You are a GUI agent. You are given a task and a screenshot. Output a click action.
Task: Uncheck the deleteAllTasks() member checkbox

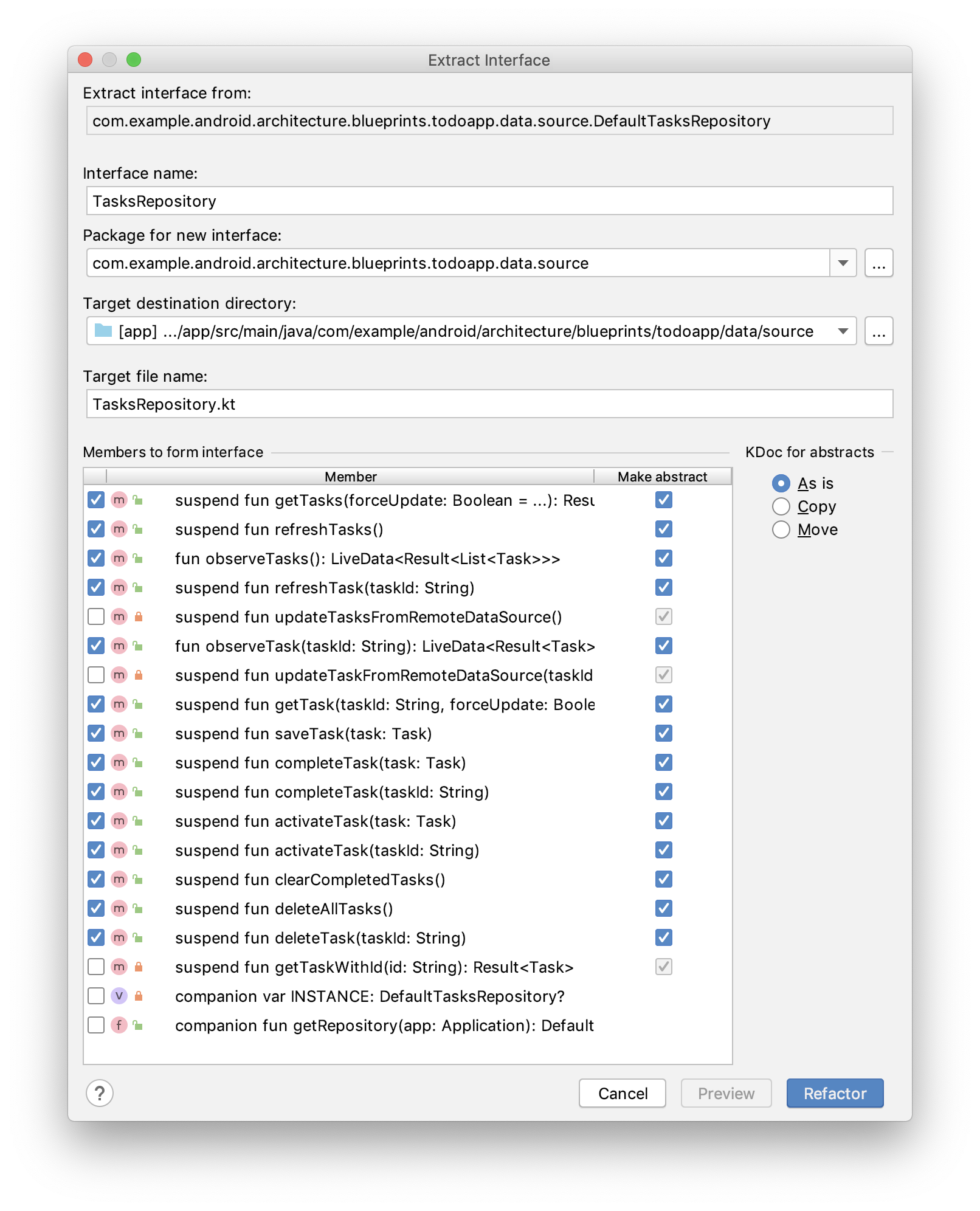(96, 908)
